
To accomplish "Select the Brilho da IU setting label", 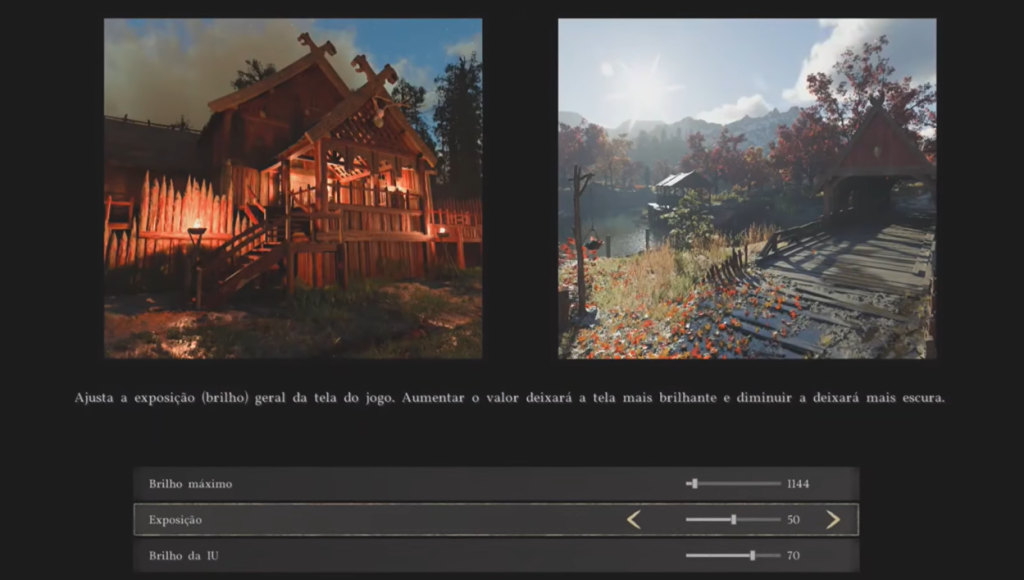I will point(183,556).
